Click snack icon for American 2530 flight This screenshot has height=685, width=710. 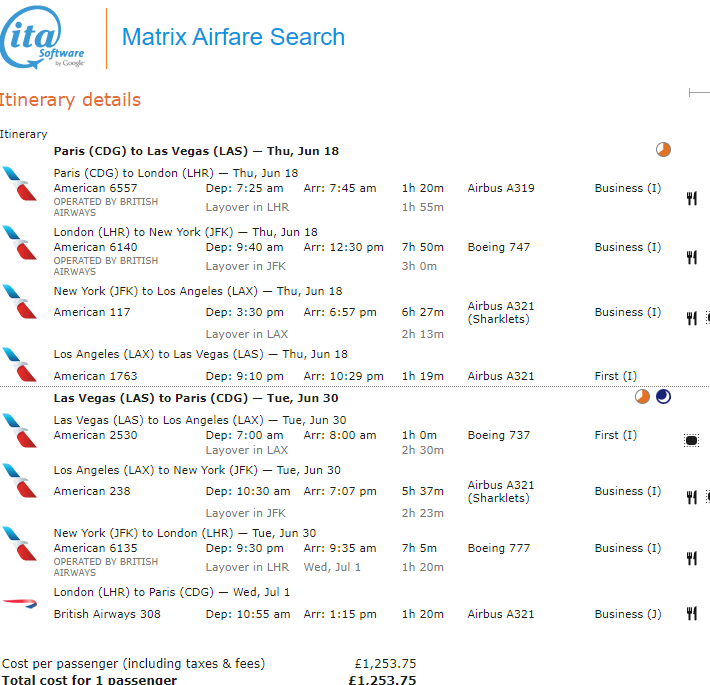tap(691, 440)
